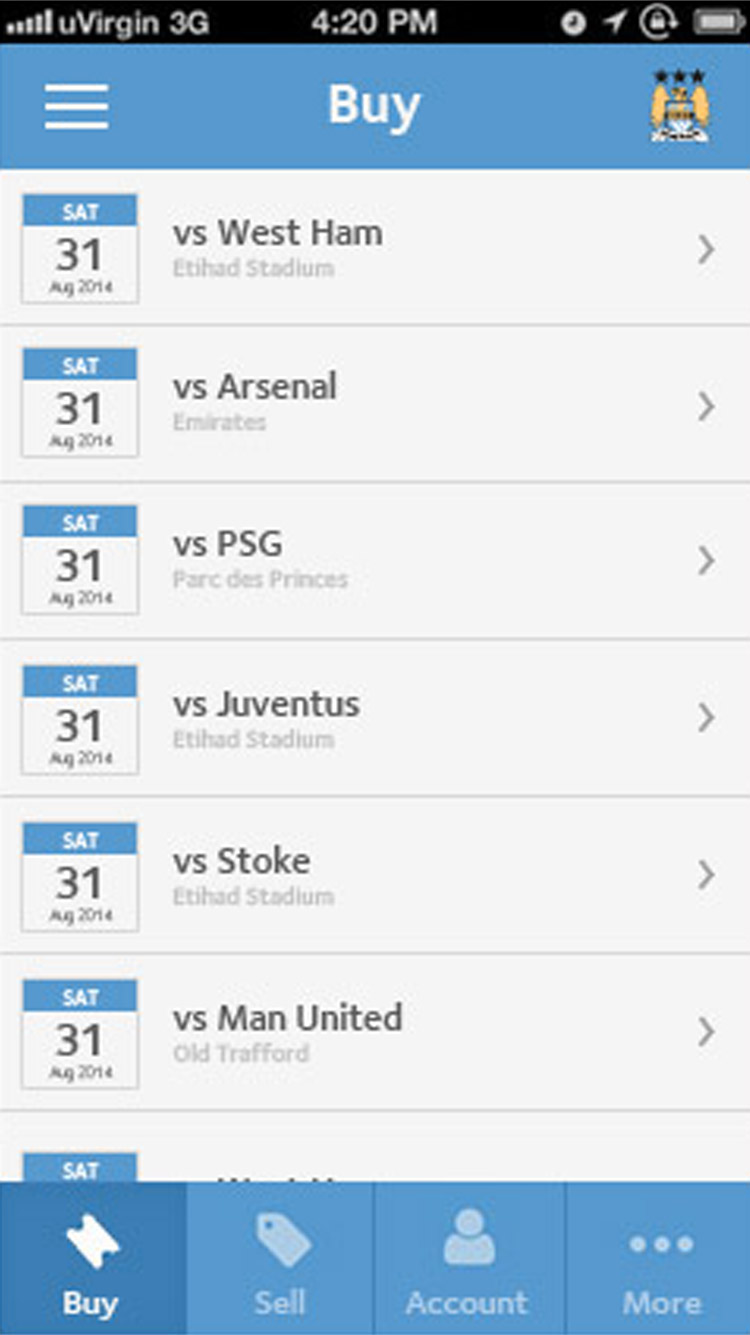This screenshot has width=750, height=1335.
Task: Tap the Manchester City club crest
Action: tap(680, 106)
